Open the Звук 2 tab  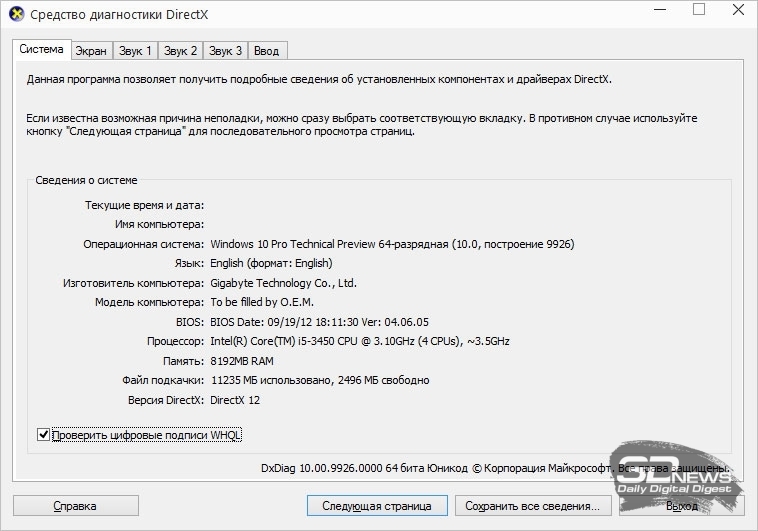(180, 51)
